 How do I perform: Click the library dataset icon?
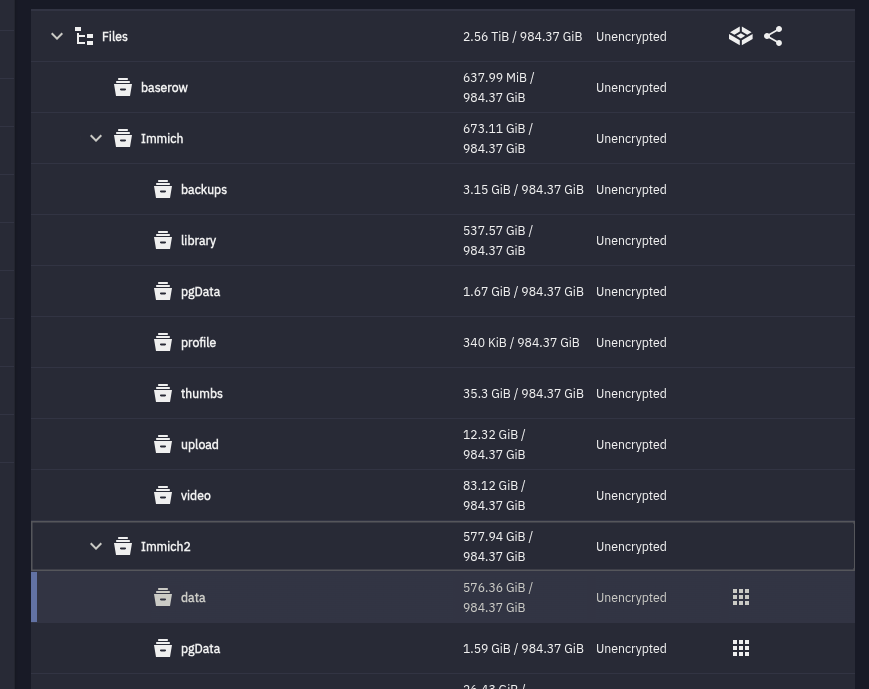[163, 241]
